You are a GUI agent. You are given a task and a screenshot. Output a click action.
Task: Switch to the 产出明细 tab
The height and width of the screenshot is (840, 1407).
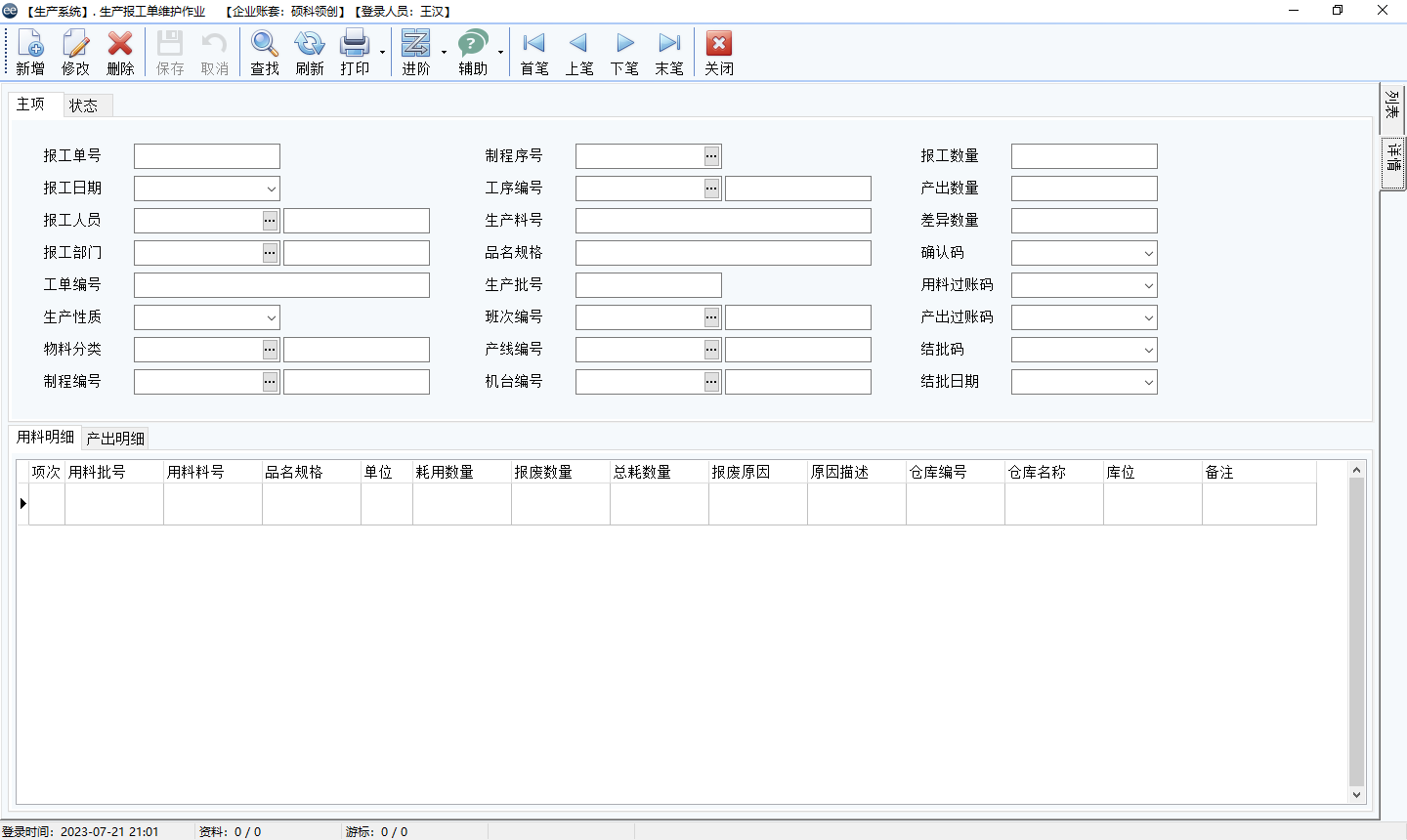pyautogui.click(x=115, y=439)
